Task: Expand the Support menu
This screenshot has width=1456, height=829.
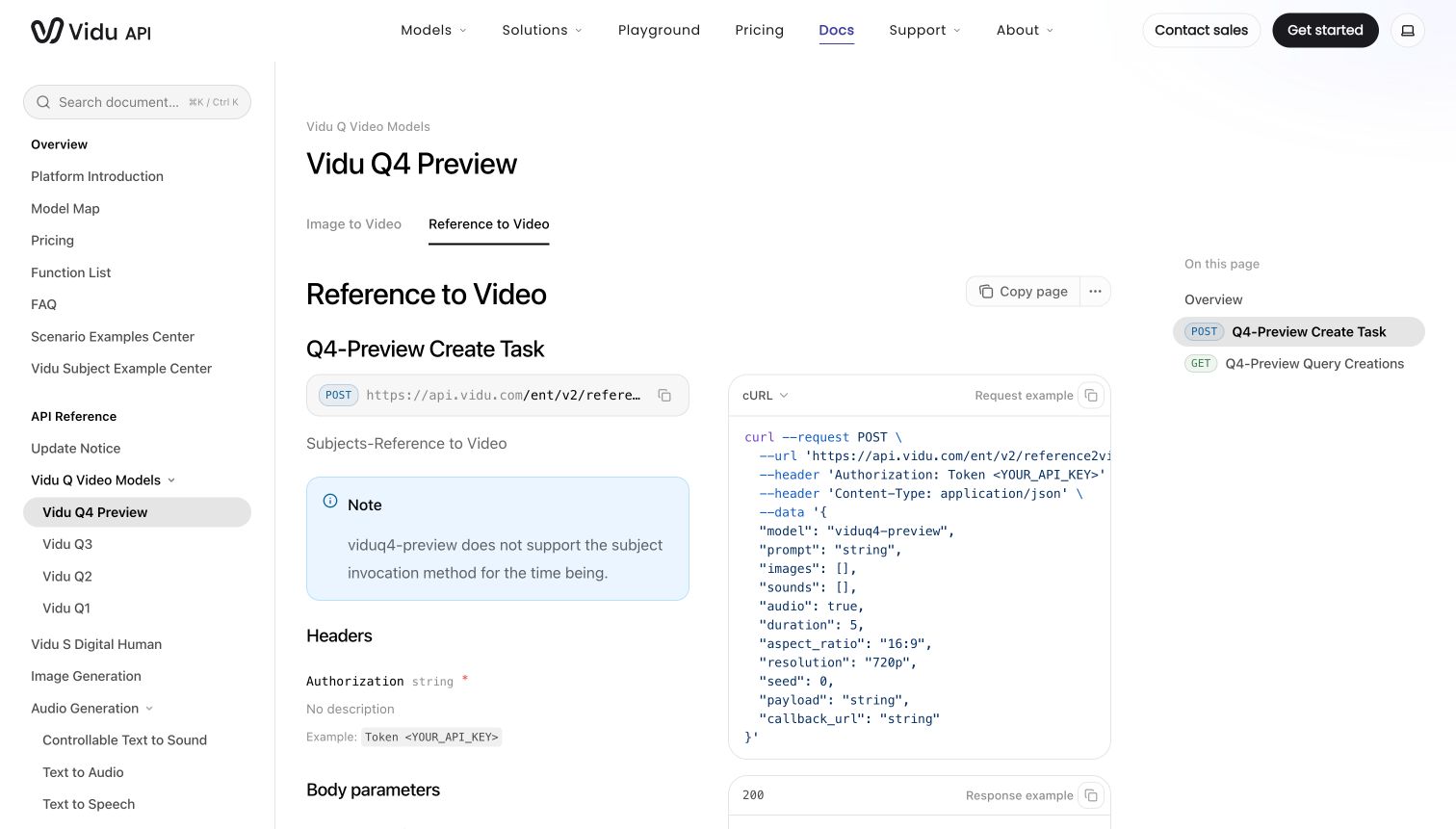Action: click(x=924, y=31)
